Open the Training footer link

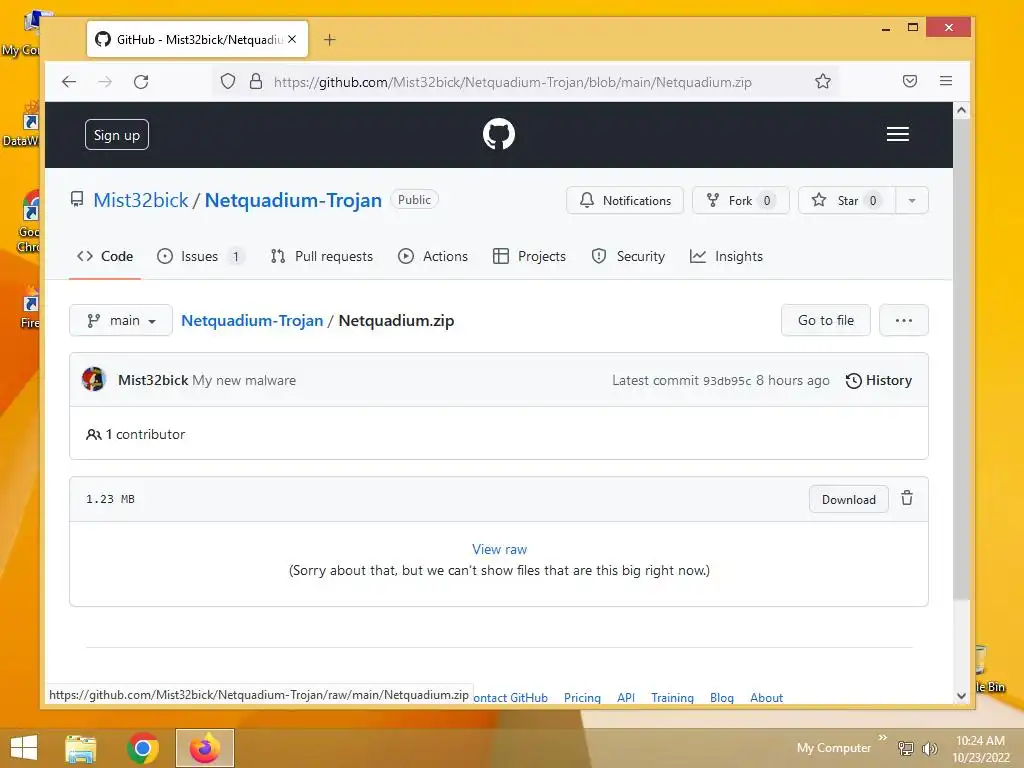pyautogui.click(x=672, y=697)
